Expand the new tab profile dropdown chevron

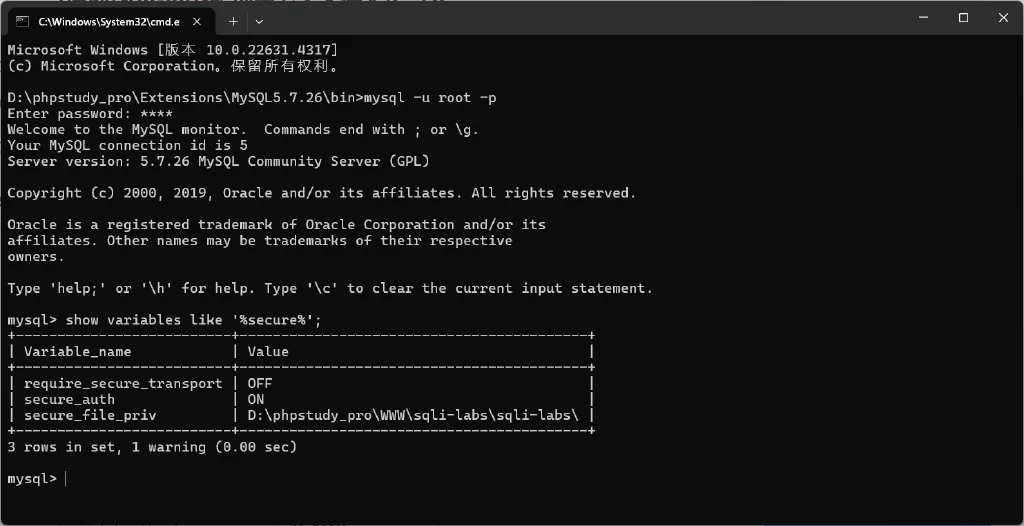tap(259, 22)
